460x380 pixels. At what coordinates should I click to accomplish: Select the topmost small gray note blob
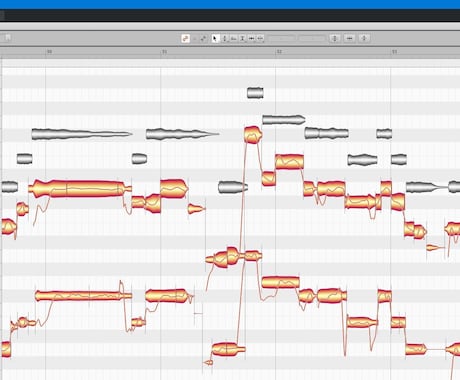(x=255, y=93)
